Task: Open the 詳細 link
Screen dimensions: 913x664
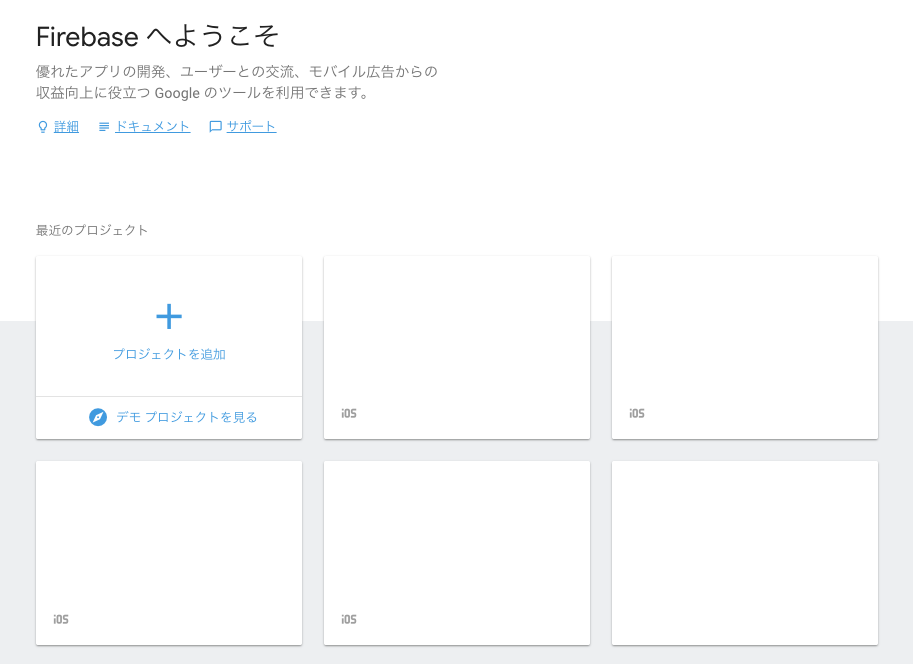Action: click(65, 126)
